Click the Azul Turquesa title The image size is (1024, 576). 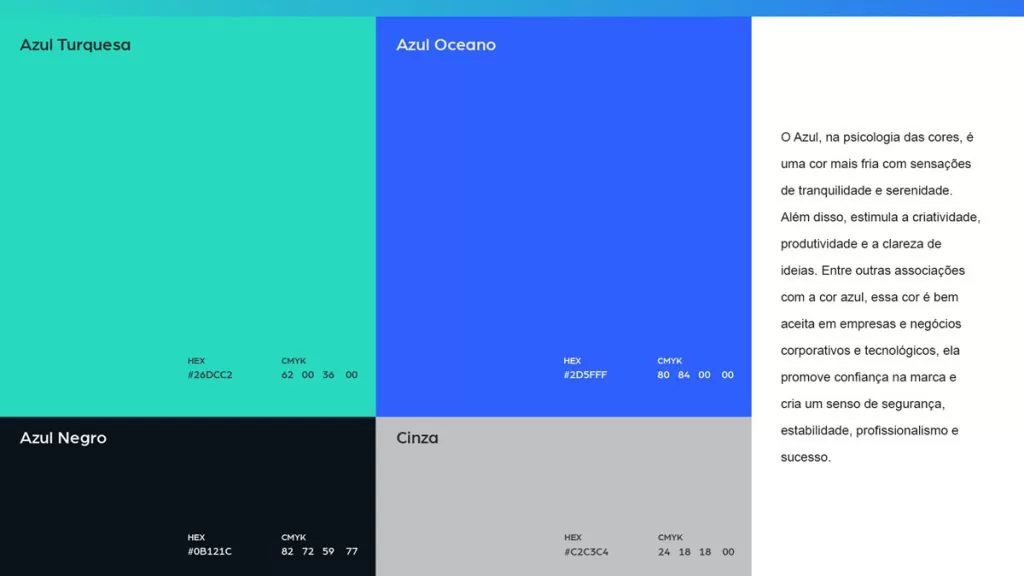coord(75,45)
